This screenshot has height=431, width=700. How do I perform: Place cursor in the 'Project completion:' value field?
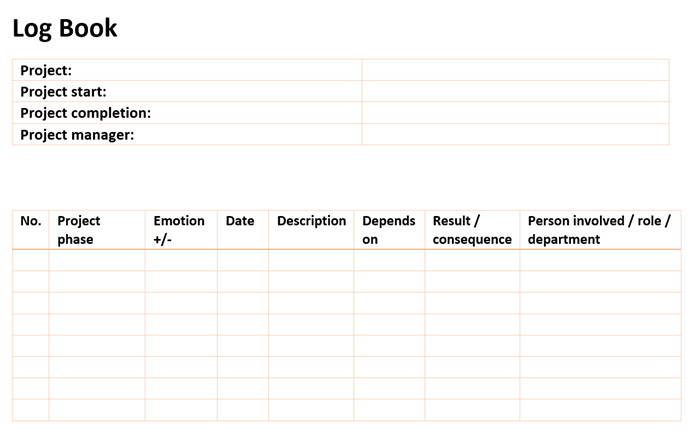click(x=515, y=113)
